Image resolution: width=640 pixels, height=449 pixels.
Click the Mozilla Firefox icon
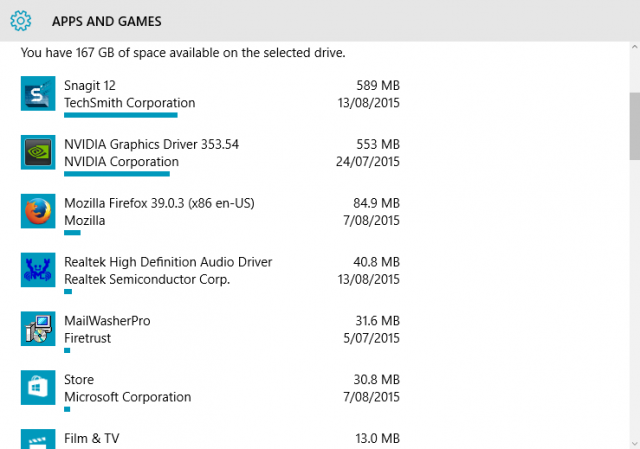pyautogui.click(x=38, y=211)
